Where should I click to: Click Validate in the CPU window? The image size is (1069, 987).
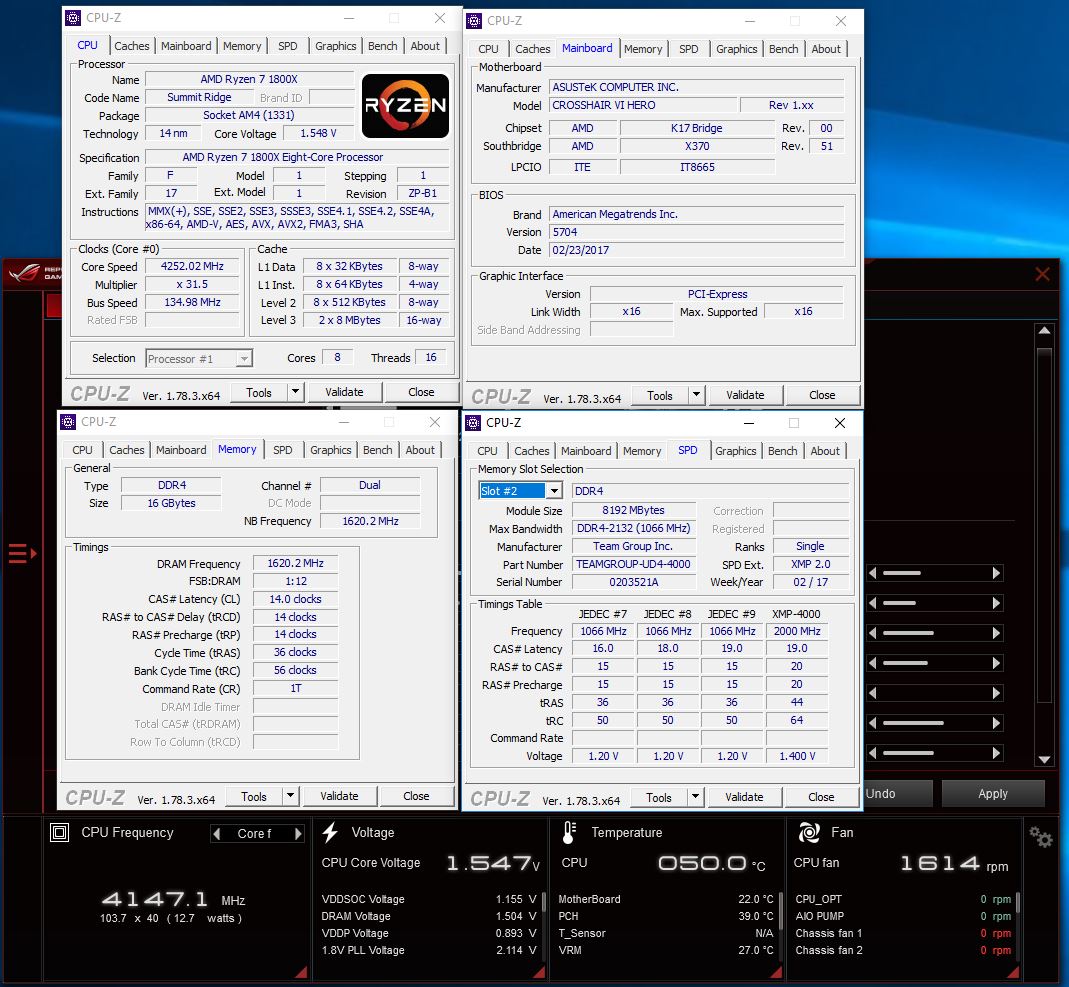click(x=344, y=392)
